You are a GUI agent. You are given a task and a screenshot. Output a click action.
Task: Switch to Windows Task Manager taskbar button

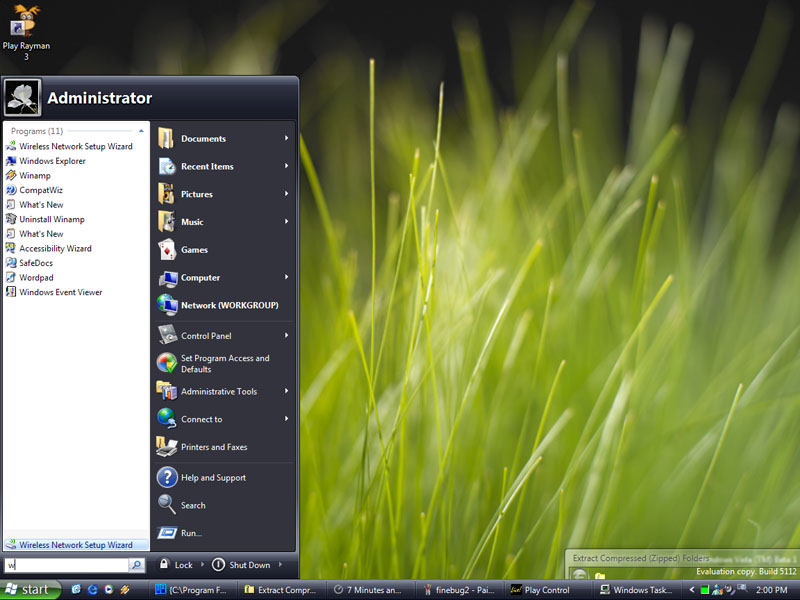637,590
